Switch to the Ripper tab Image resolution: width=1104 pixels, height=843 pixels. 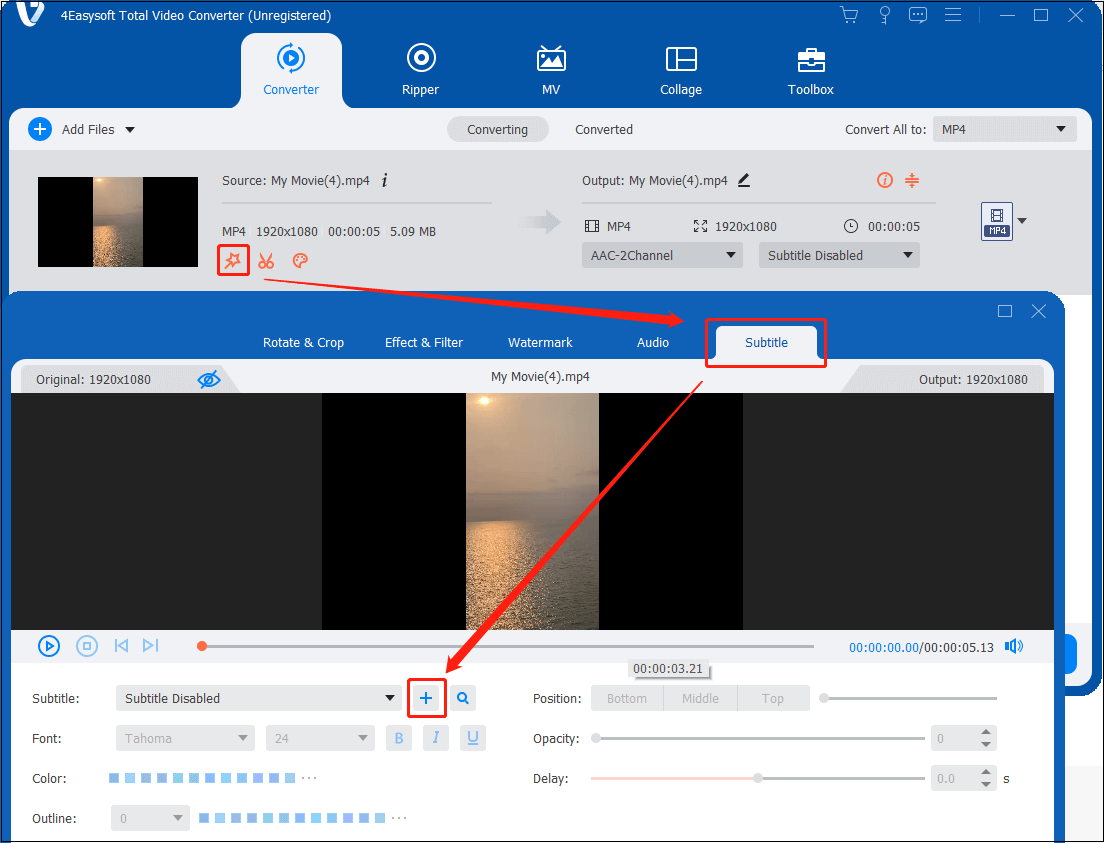click(x=420, y=70)
